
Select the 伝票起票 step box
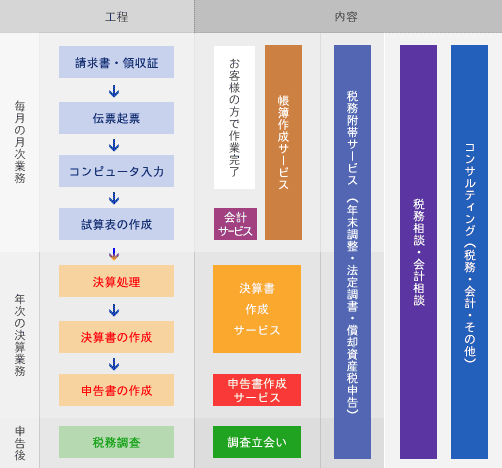(x=116, y=118)
